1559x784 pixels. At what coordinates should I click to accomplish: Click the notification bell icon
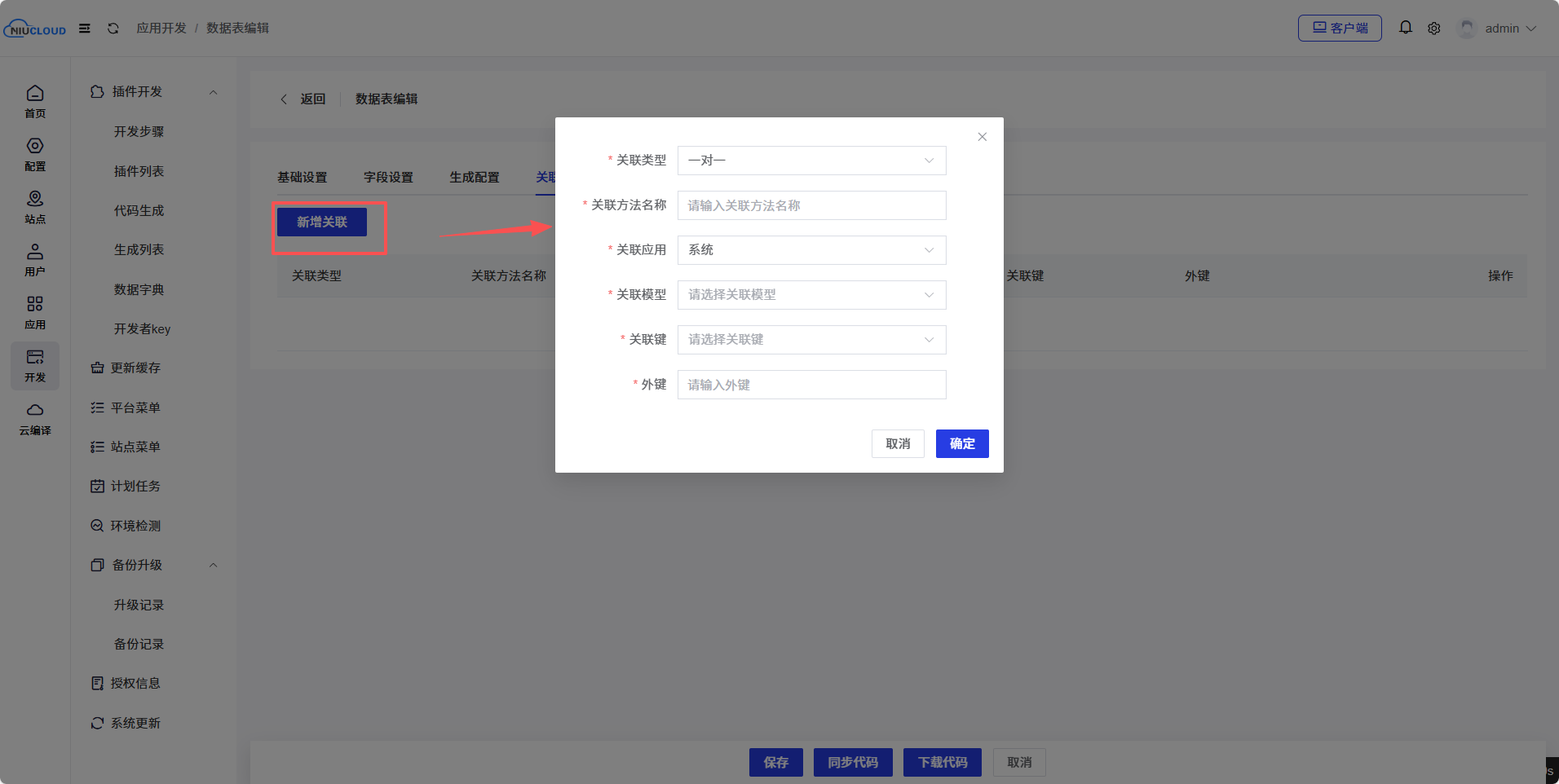point(1406,28)
